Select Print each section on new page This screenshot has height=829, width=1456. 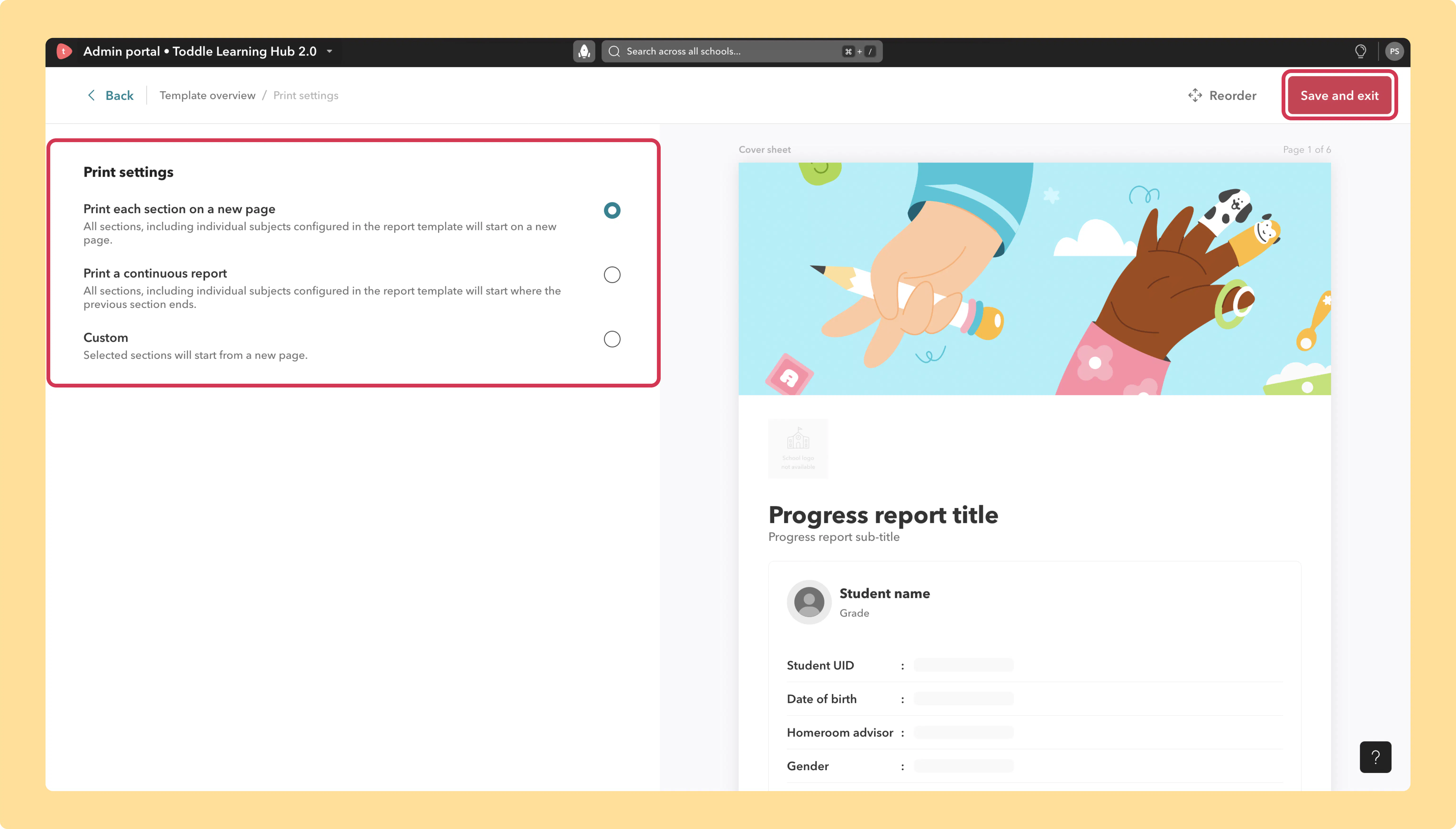612,210
